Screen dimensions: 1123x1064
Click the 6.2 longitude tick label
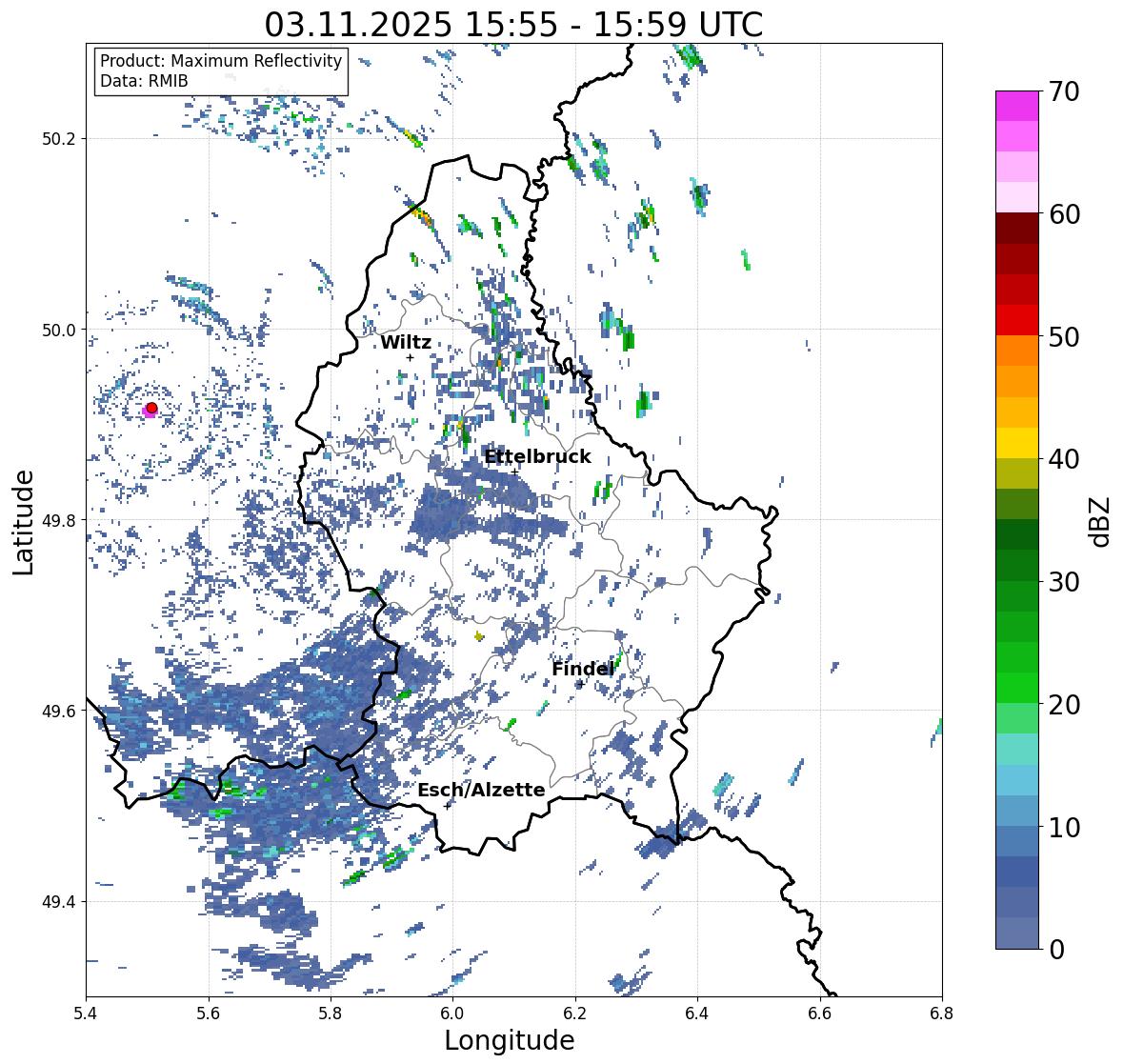[x=575, y=1014]
